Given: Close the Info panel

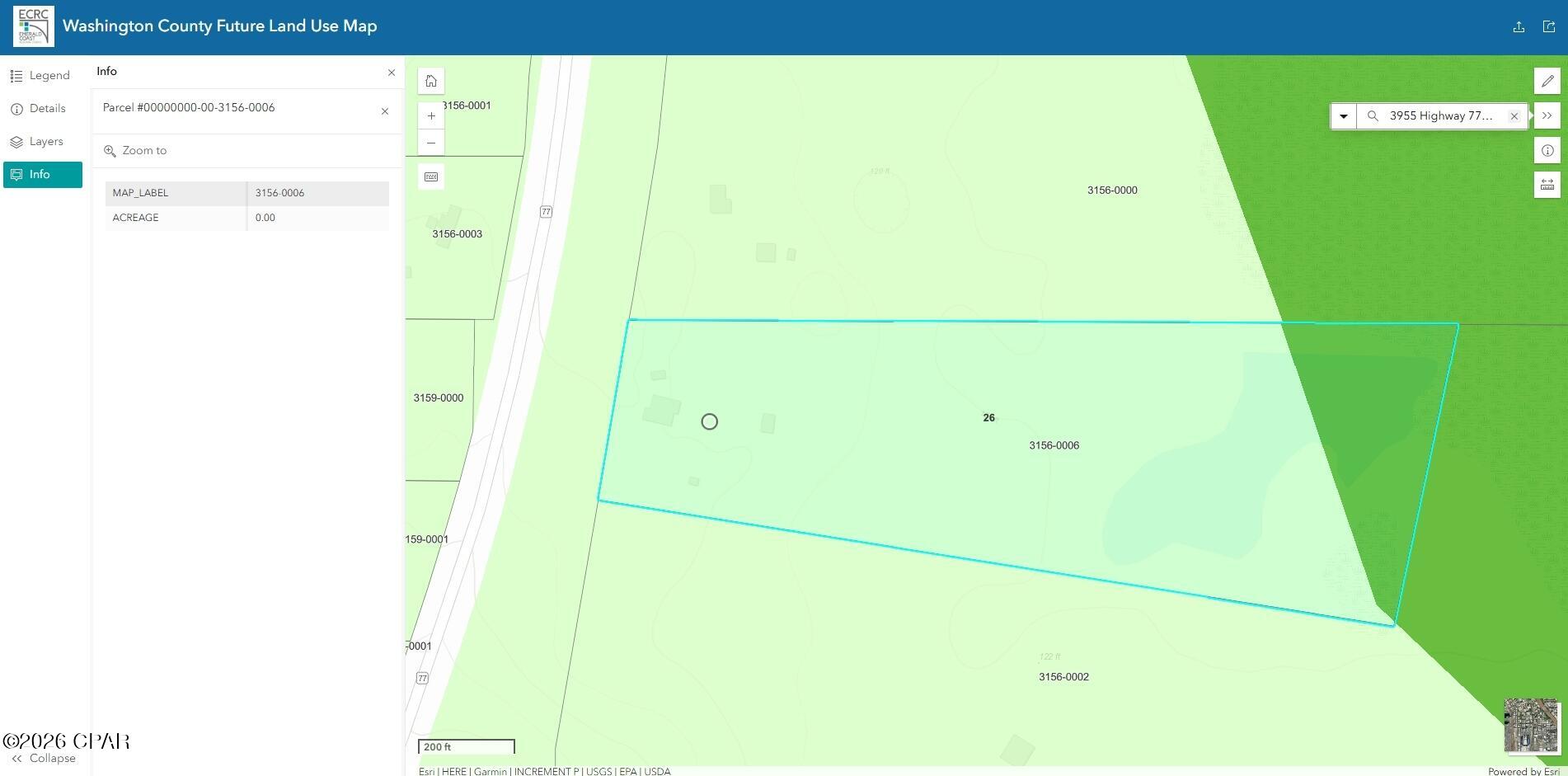Looking at the screenshot, I should (x=392, y=73).
